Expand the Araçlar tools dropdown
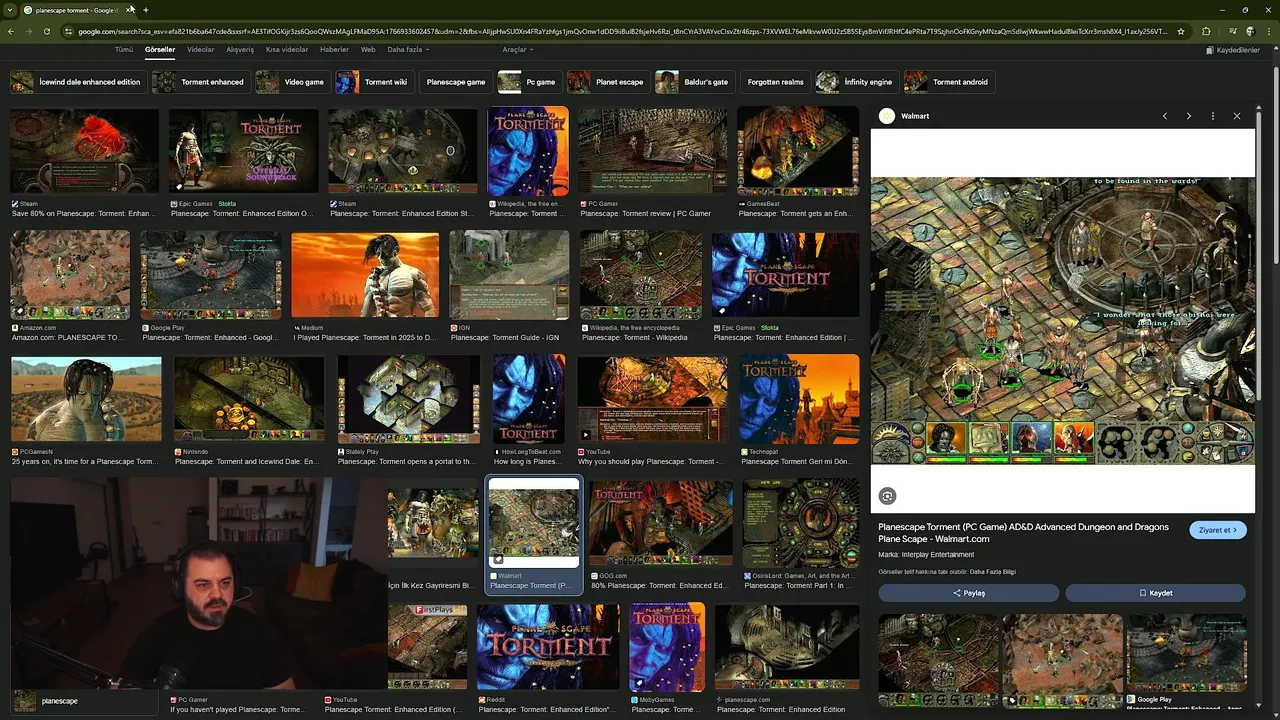 (518, 49)
